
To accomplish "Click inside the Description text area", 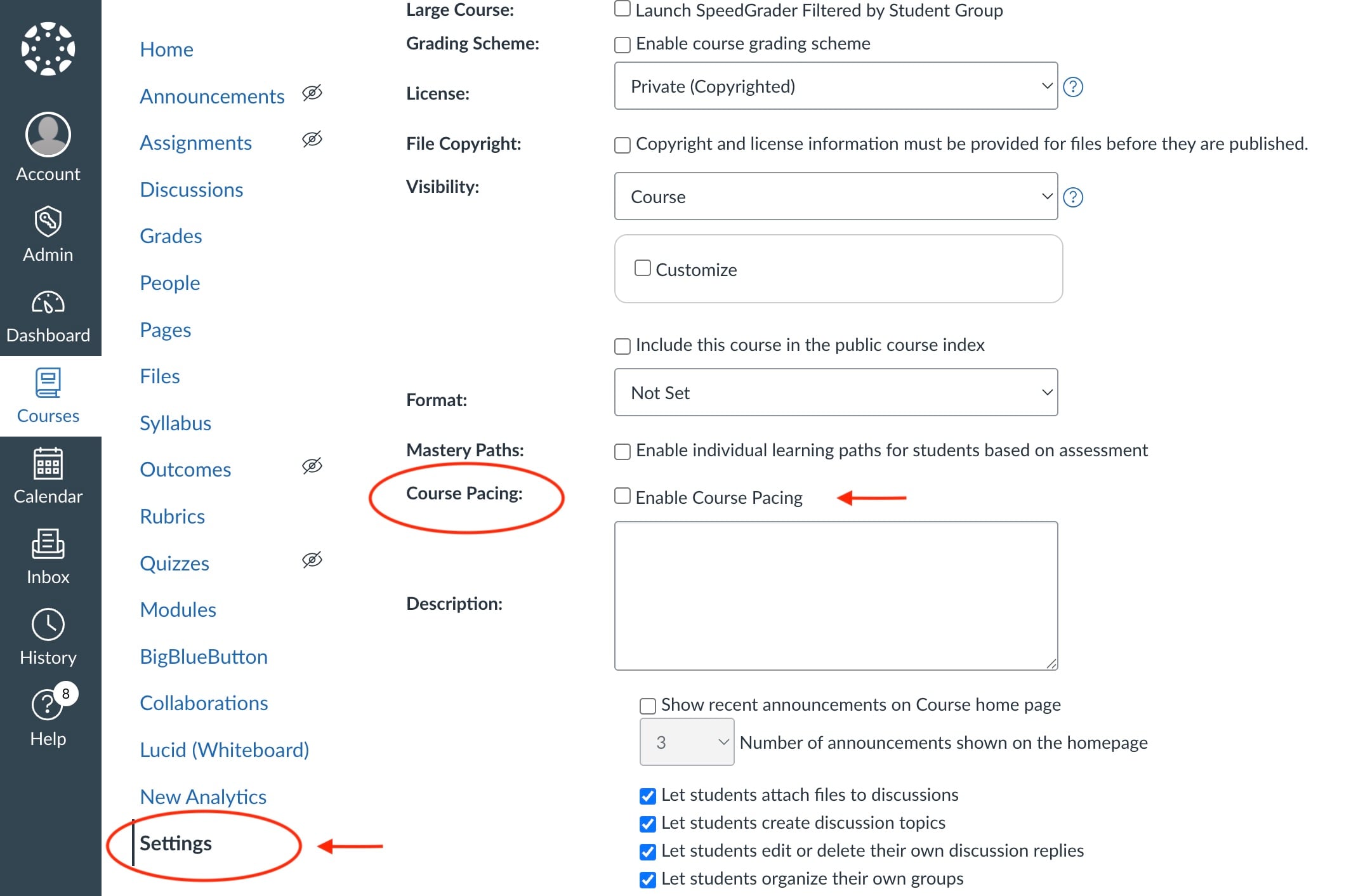I will 836,596.
